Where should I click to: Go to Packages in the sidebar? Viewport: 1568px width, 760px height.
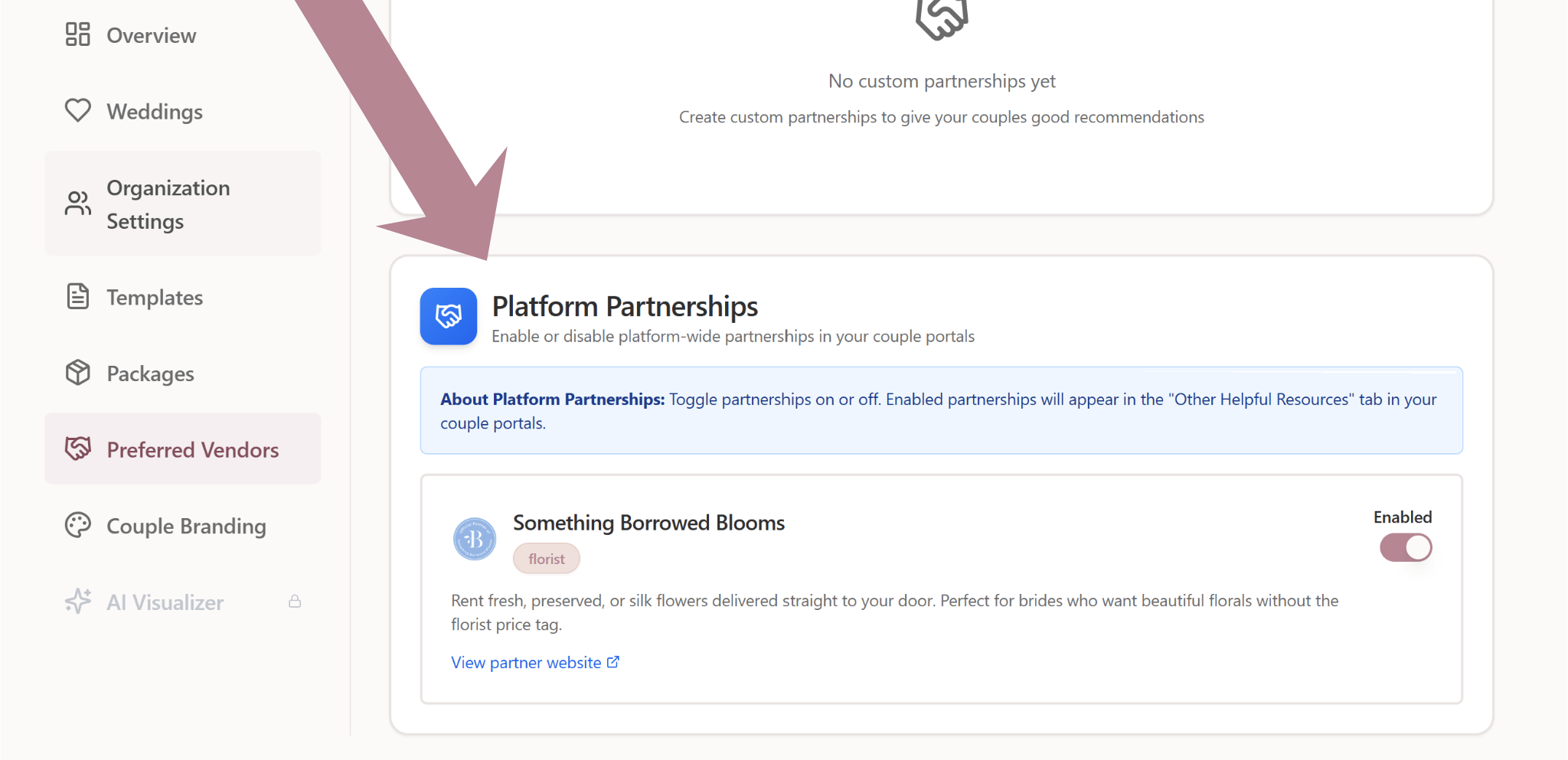coord(150,373)
